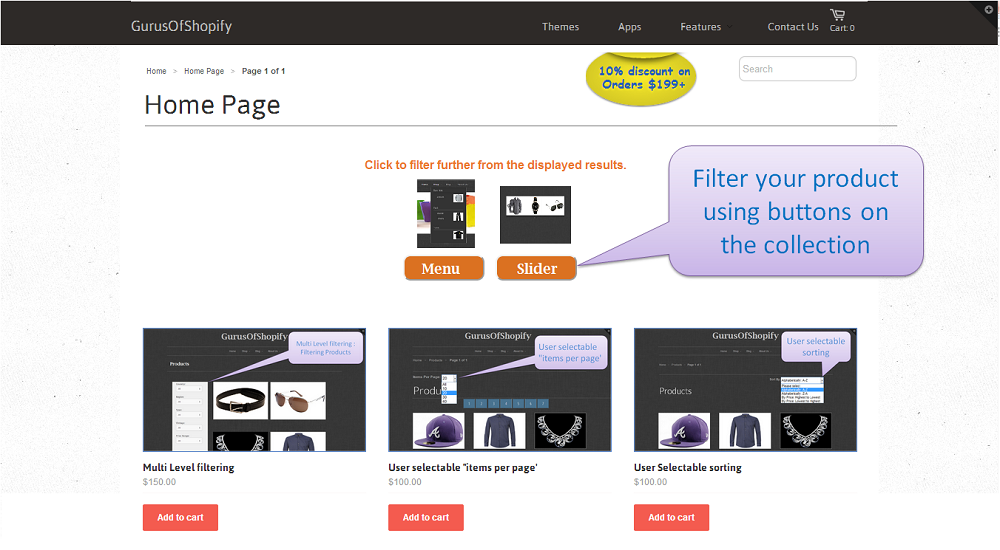Open Multi Level filtering product thumbnail
1000x550 pixels.
coord(254,390)
